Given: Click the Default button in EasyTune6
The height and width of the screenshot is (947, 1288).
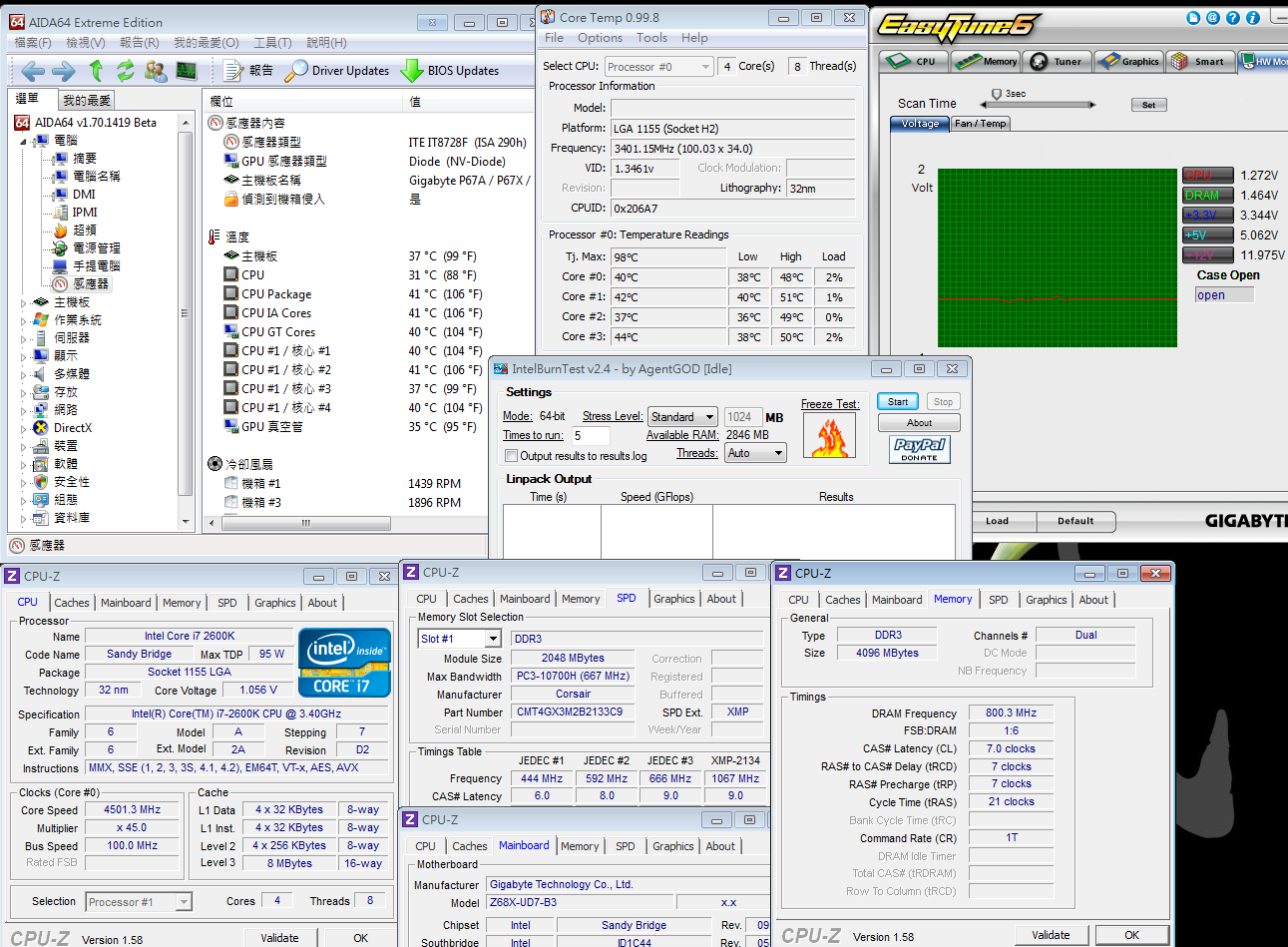Looking at the screenshot, I should pyautogui.click(x=1075, y=521).
